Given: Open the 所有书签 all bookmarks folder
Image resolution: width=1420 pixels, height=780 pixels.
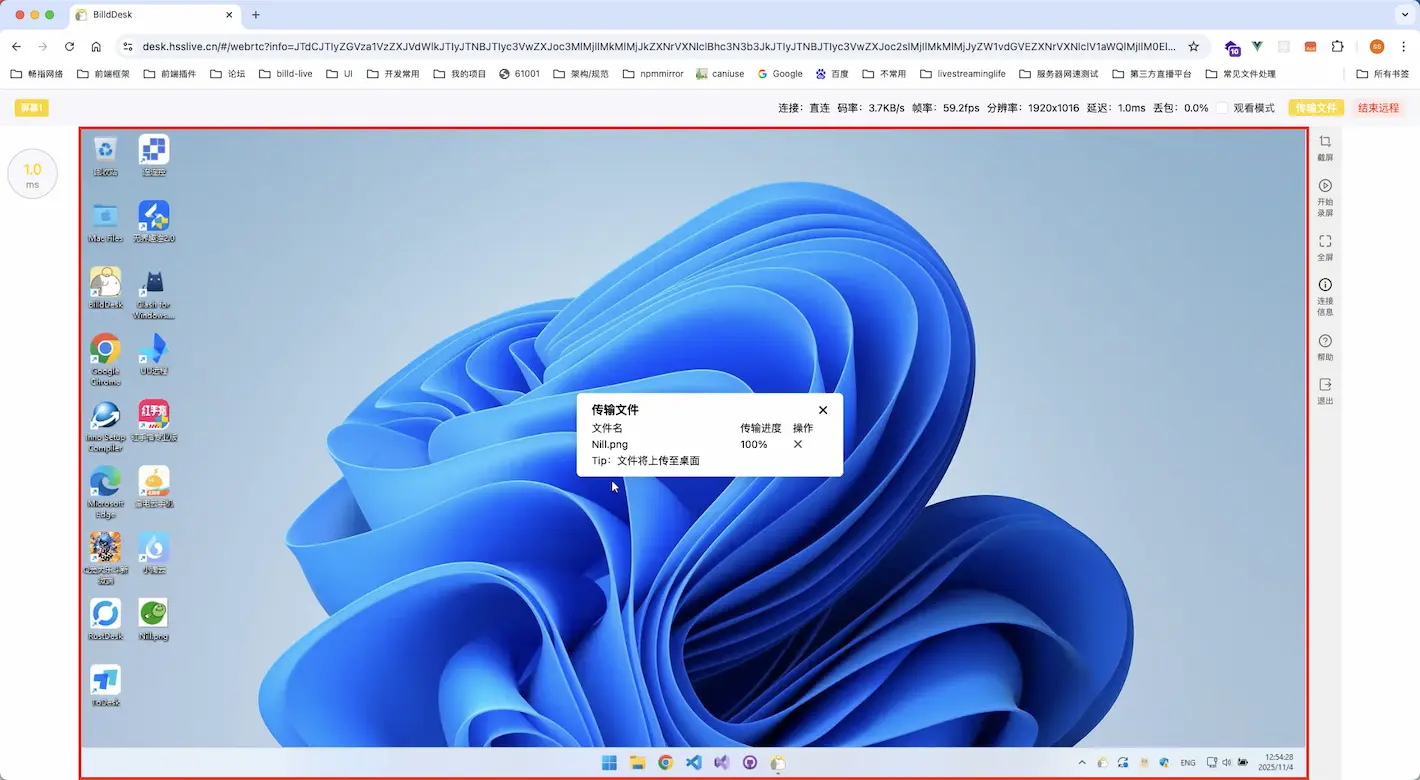Looking at the screenshot, I should click(x=1382, y=74).
